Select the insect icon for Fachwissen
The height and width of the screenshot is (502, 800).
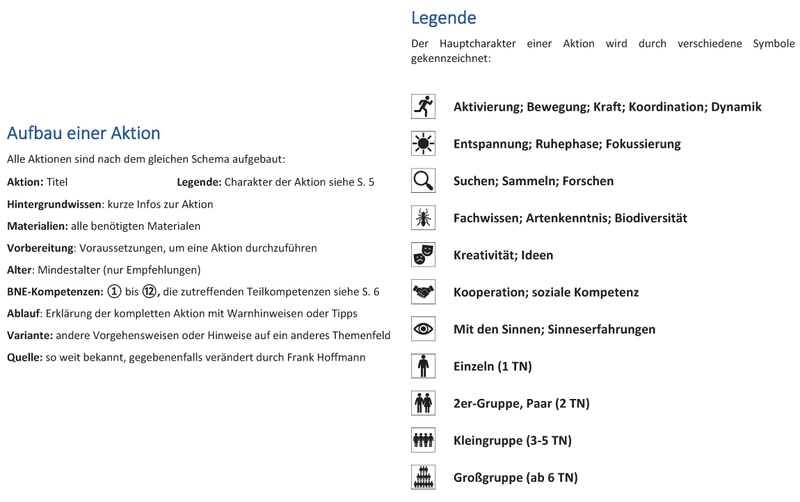point(423,218)
